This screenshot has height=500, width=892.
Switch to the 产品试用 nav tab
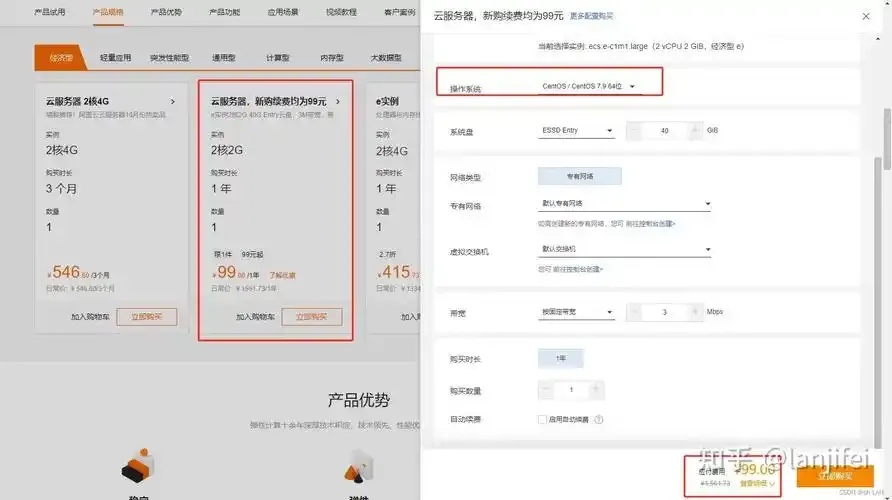click(49, 12)
